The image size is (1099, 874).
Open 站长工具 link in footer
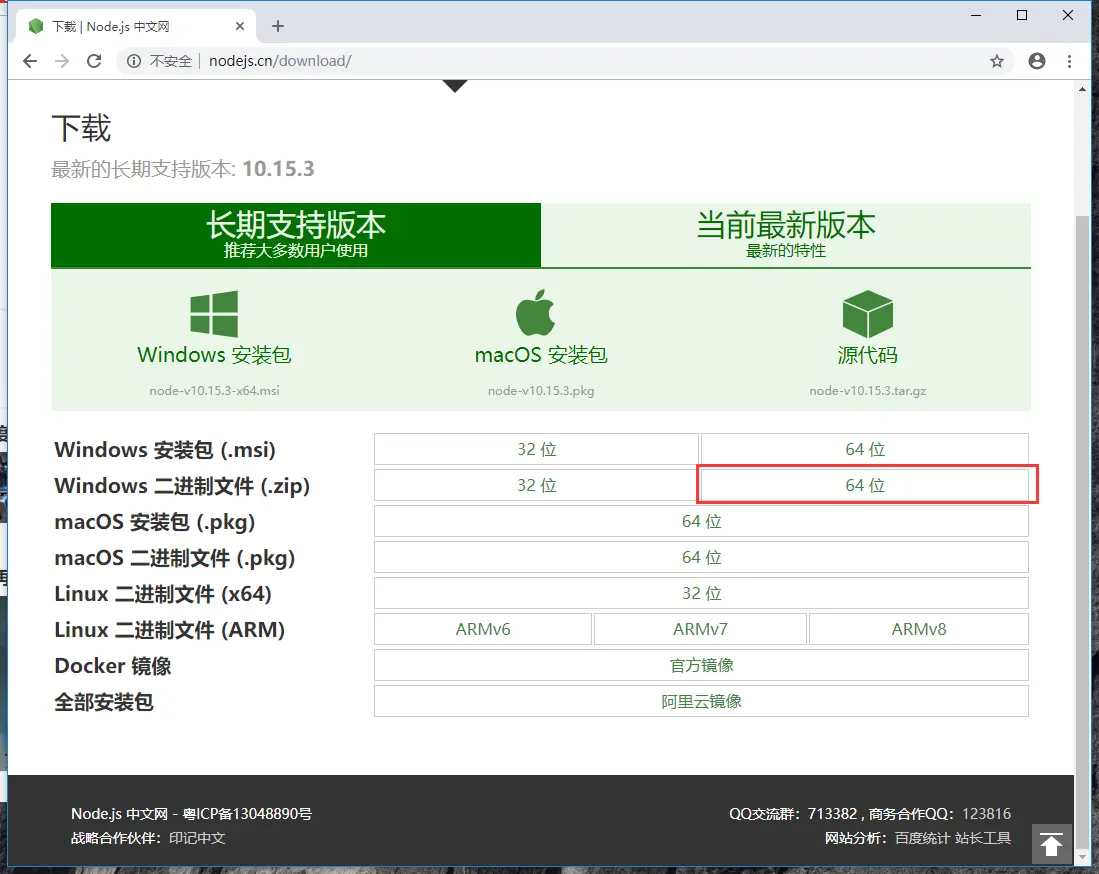(983, 838)
